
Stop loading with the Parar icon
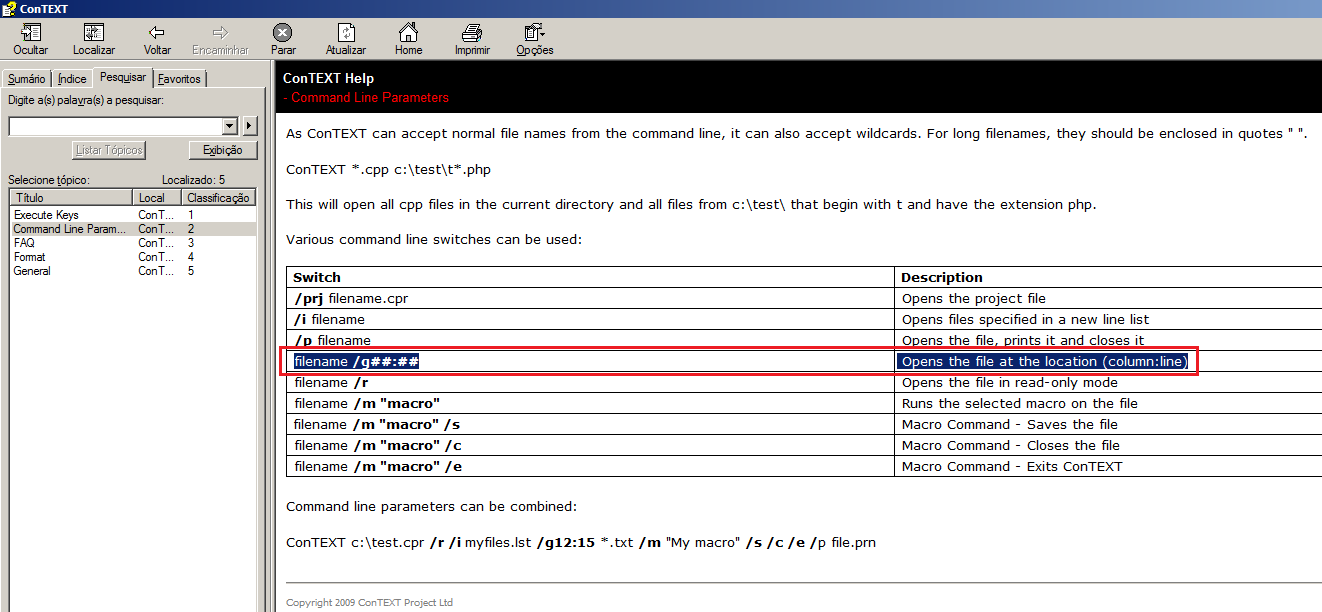pos(283,33)
